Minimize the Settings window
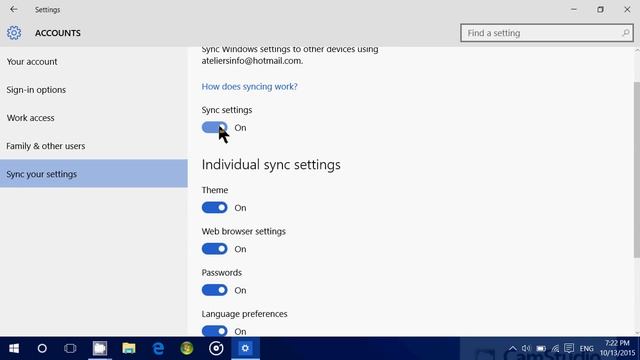 coord(573,9)
